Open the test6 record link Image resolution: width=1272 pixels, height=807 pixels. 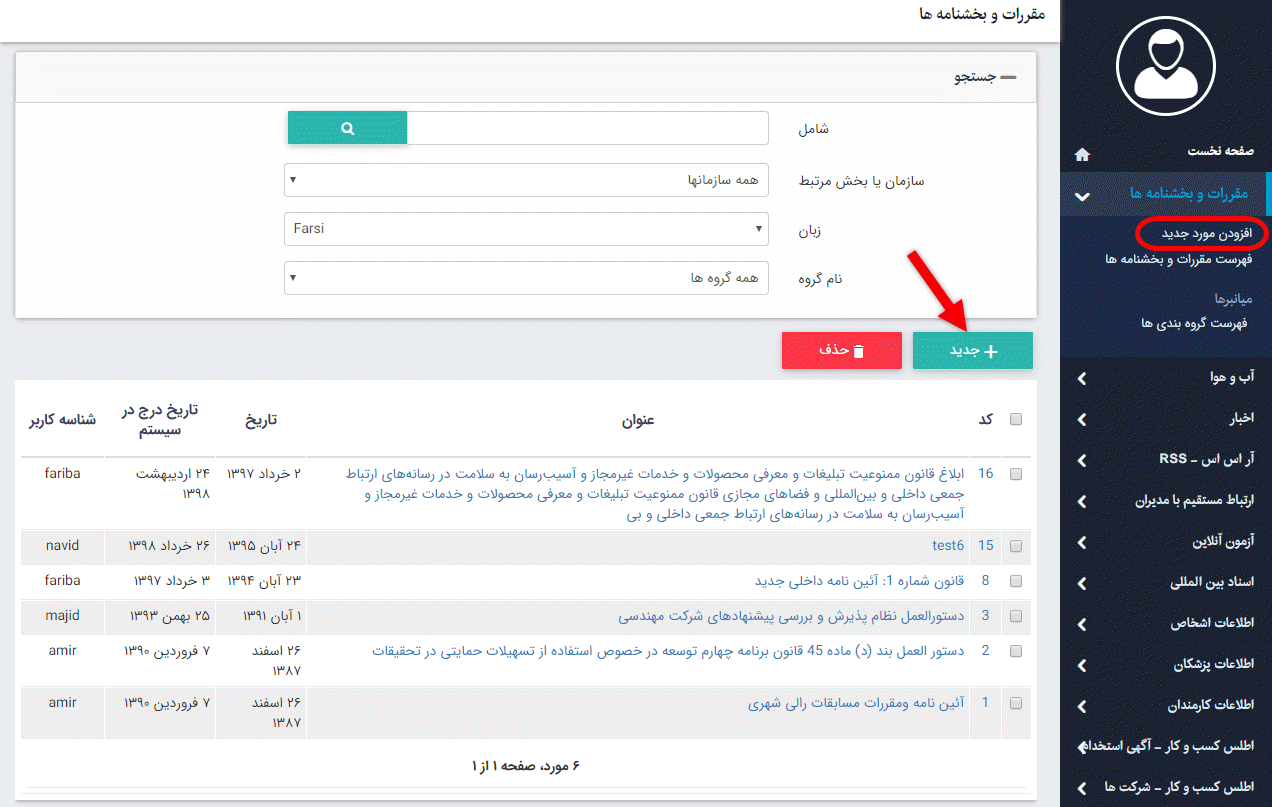click(x=948, y=547)
